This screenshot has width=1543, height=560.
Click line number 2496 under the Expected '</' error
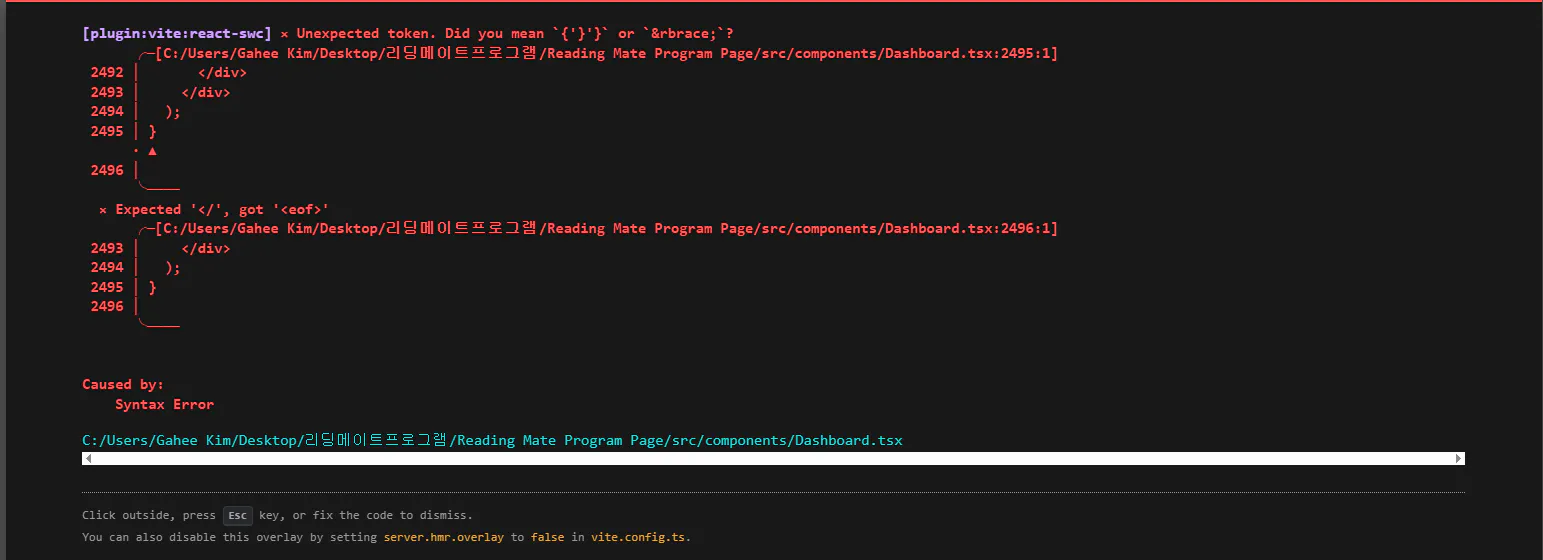[x=107, y=306]
